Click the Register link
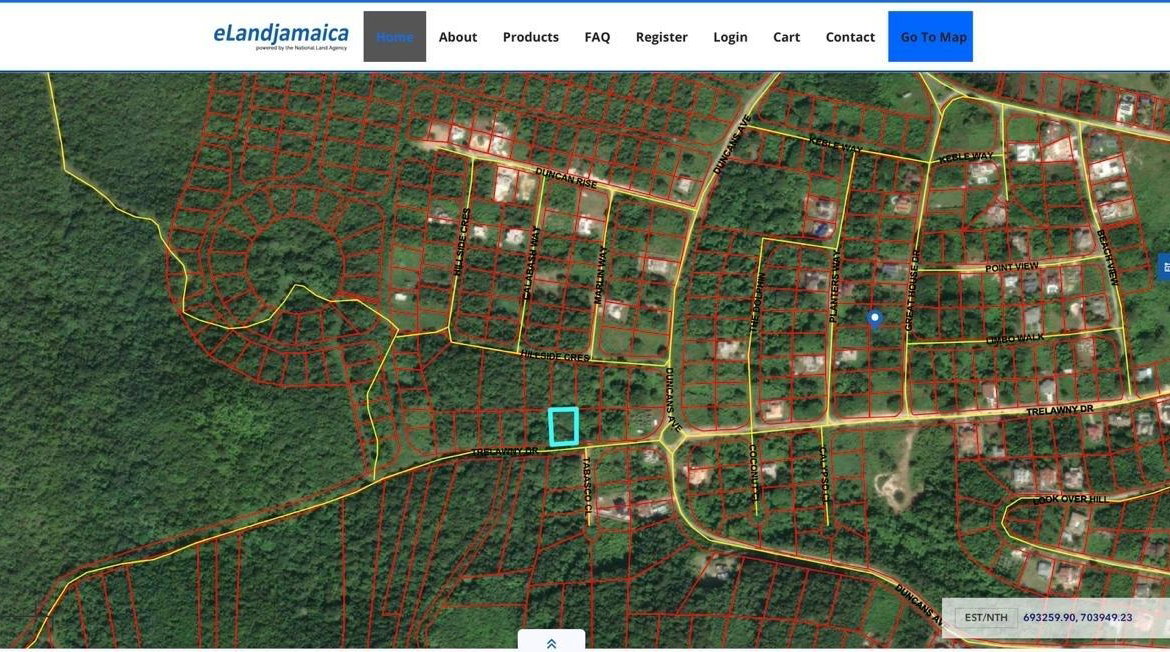Image resolution: width=1170 pixels, height=652 pixels. [661, 36]
